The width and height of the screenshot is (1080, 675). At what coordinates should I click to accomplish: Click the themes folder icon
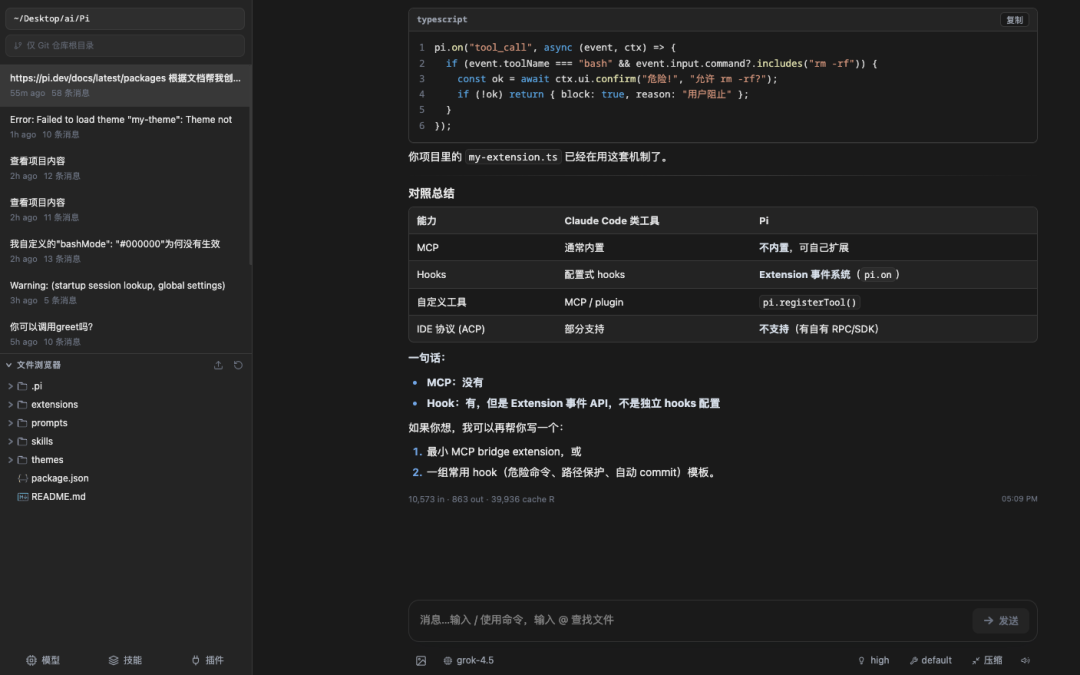coord(22,459)
